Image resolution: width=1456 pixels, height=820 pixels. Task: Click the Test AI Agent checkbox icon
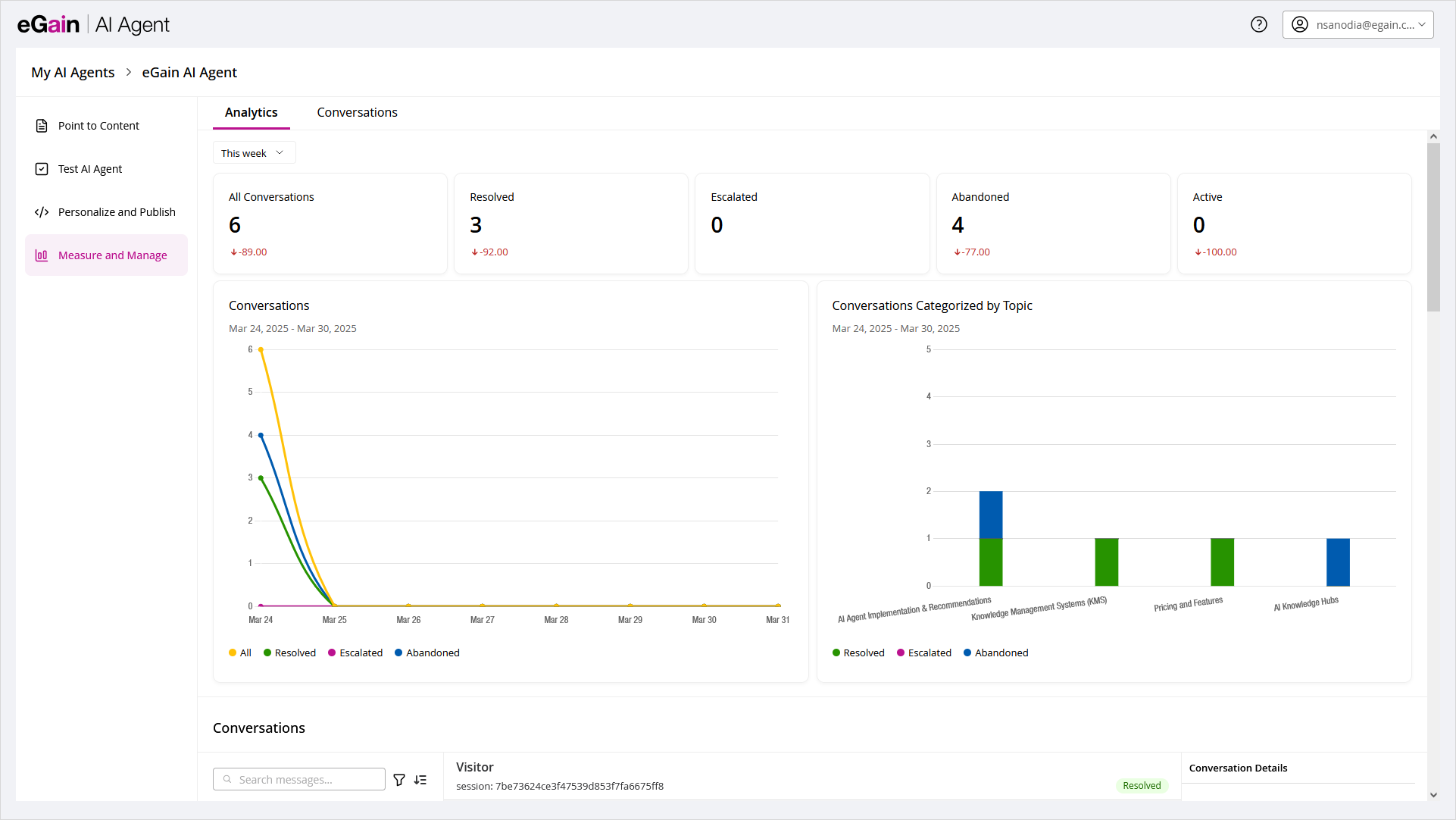point(42,169)
